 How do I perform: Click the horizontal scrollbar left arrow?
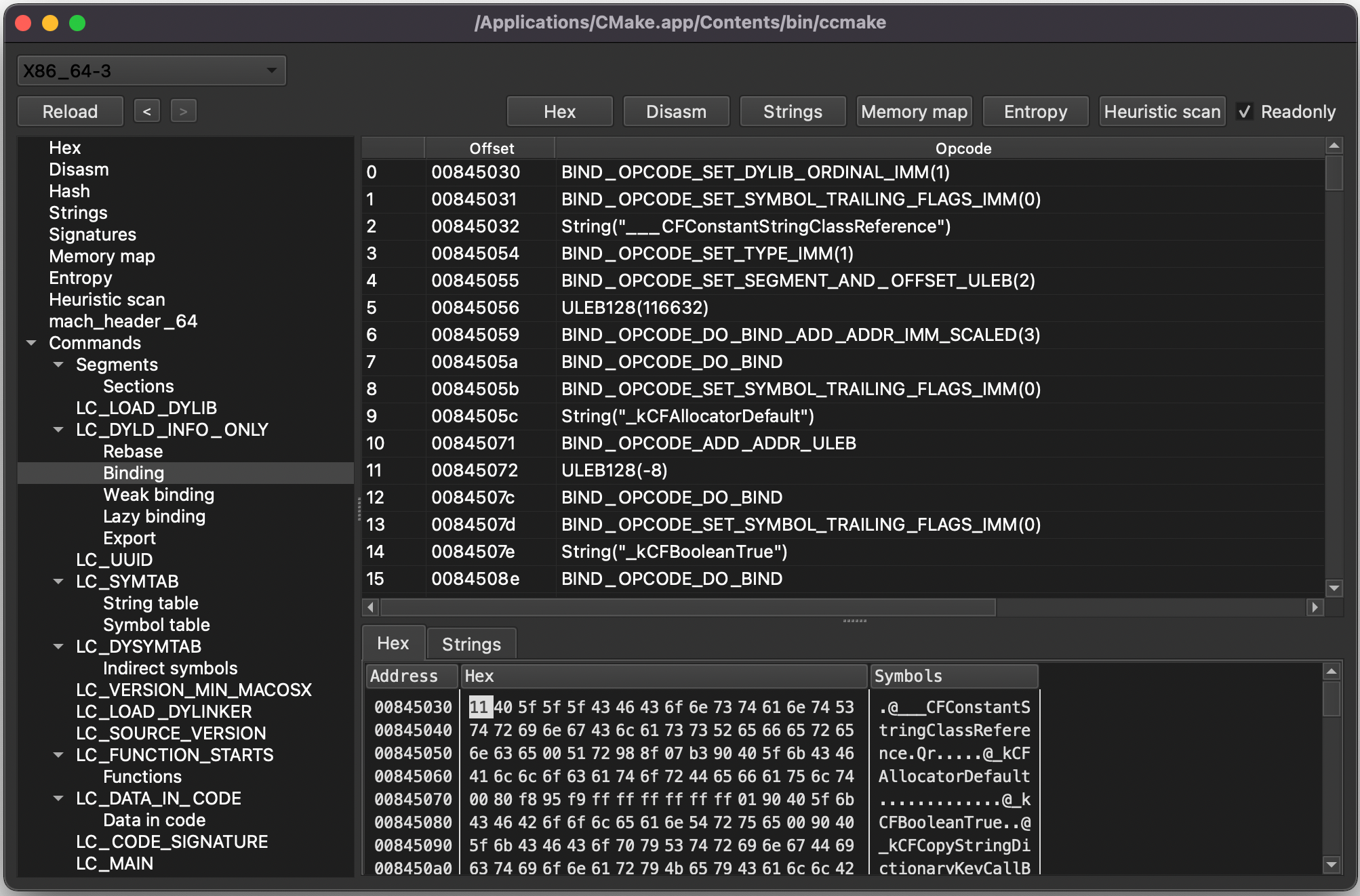click(x=370, y=607)
